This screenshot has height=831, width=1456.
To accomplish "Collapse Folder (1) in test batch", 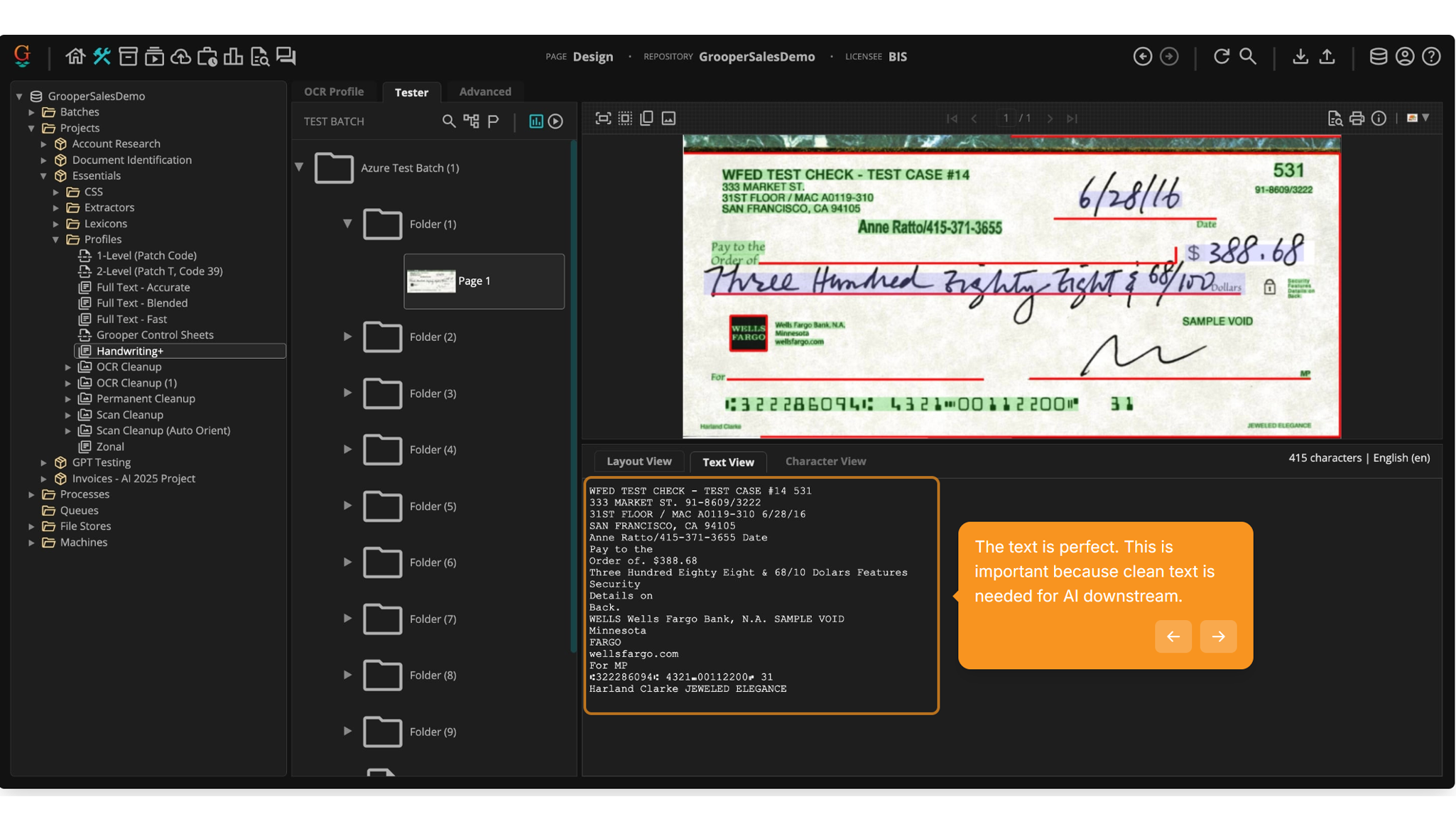I will pyautogui.click(x=347, y=224).
